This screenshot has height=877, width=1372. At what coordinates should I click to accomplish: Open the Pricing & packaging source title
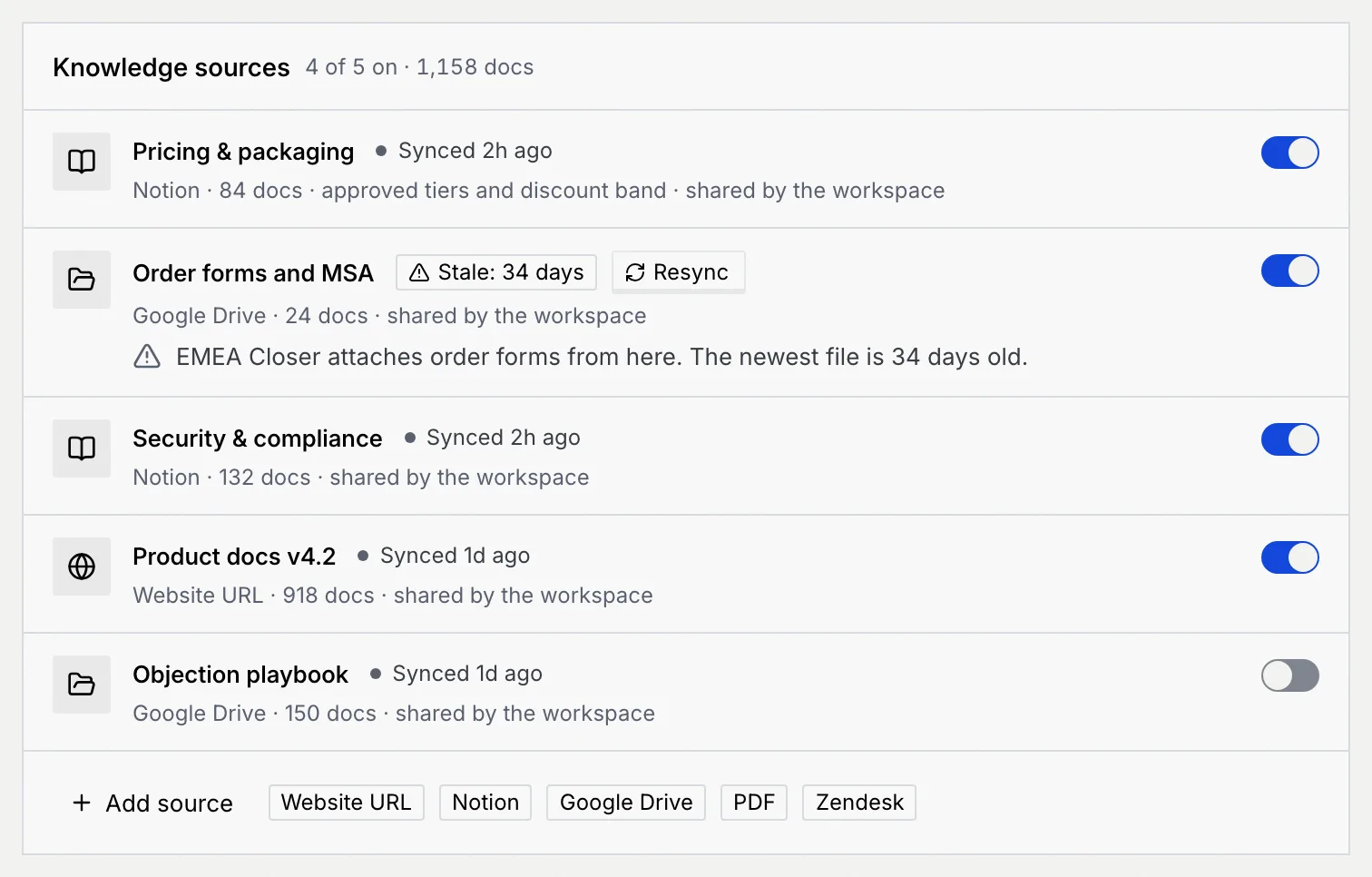point(243,152)
